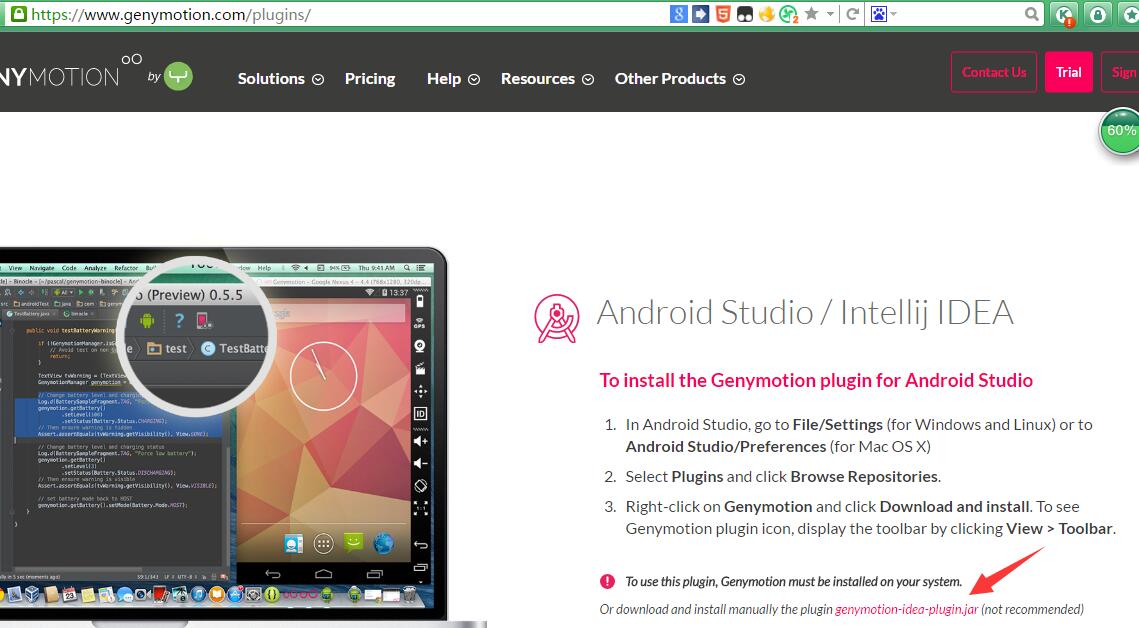This screenshot has height=628, width=1139.
Task: Click the pink exclamation warning icon
Action: click(x=607, y=582)
